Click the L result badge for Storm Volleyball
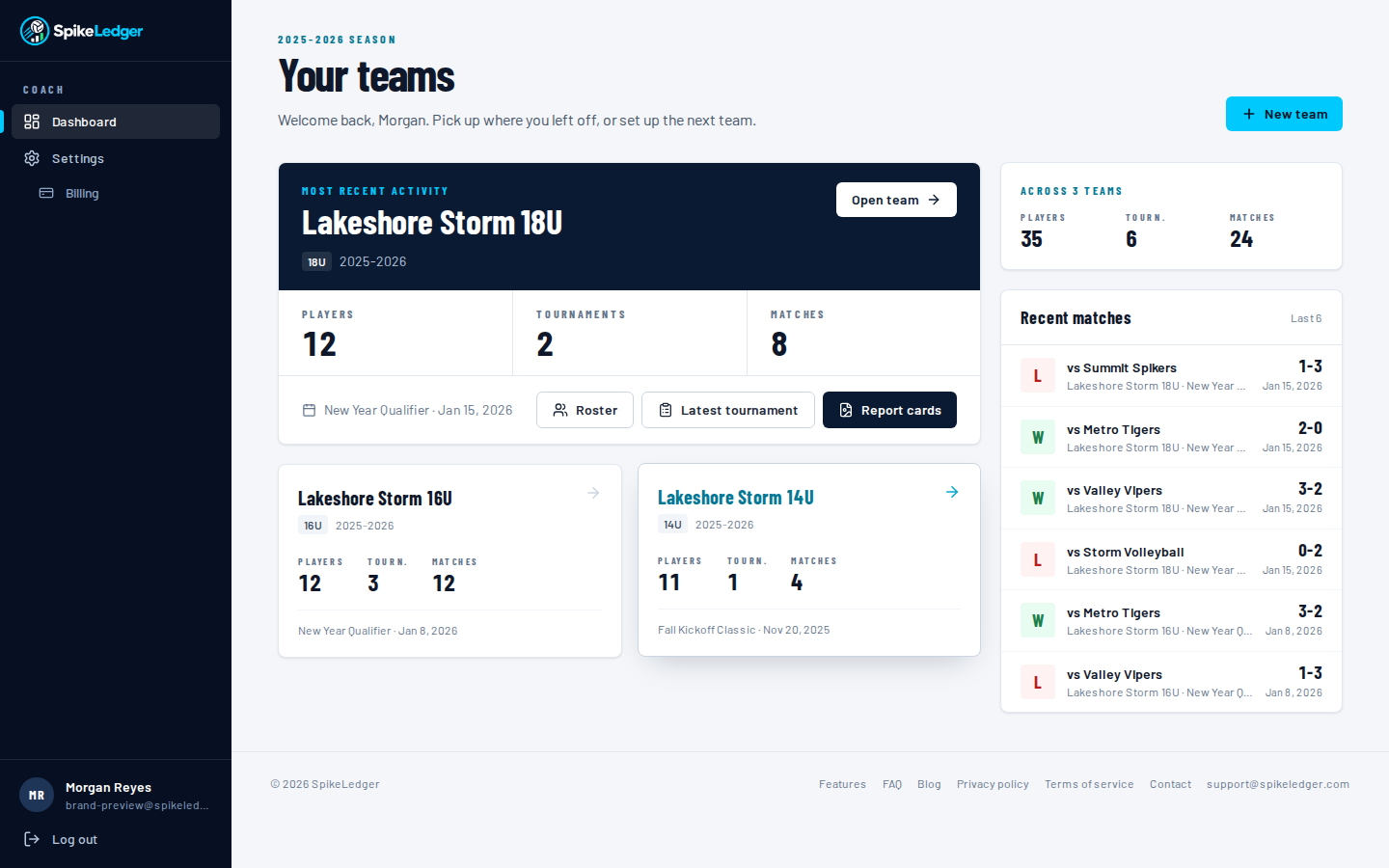Image resolution: width=1389 pixels, height=868 pixels. [x=1038, y=560]
